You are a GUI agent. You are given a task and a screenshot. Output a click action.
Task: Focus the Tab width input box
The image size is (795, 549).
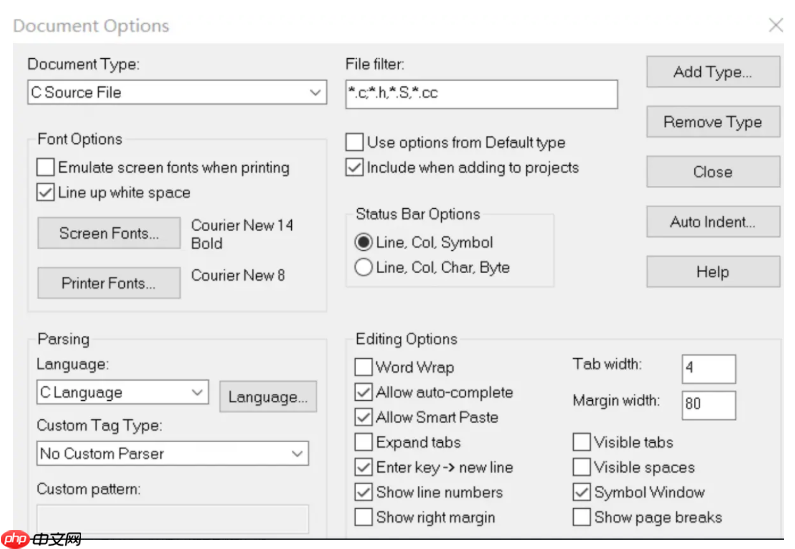(708, 368)
